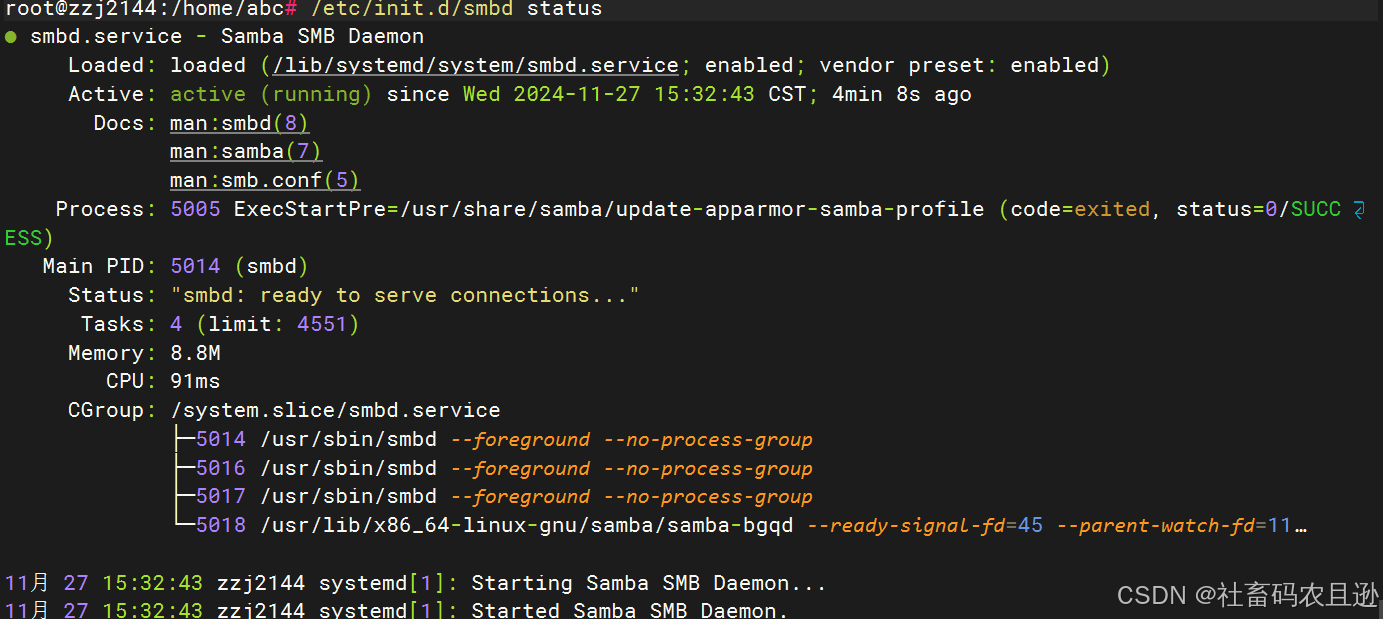Open the man:smbd(8) docs link

point(239,124)
